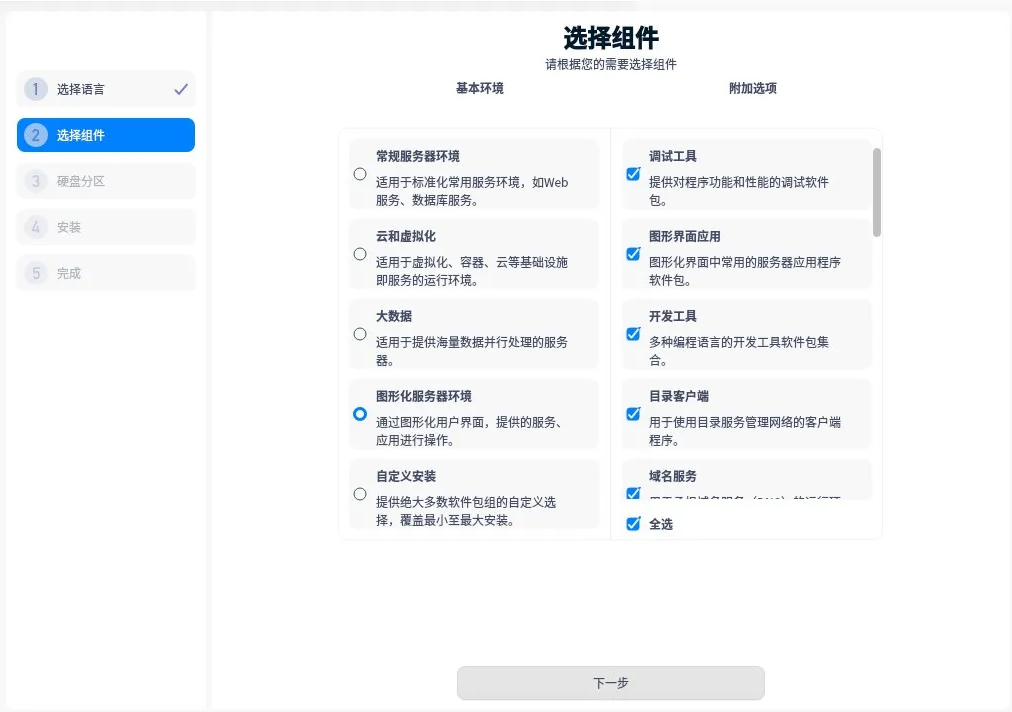Select 大数据 radio button
The image size is (1012, 712).
click(360, 334)
